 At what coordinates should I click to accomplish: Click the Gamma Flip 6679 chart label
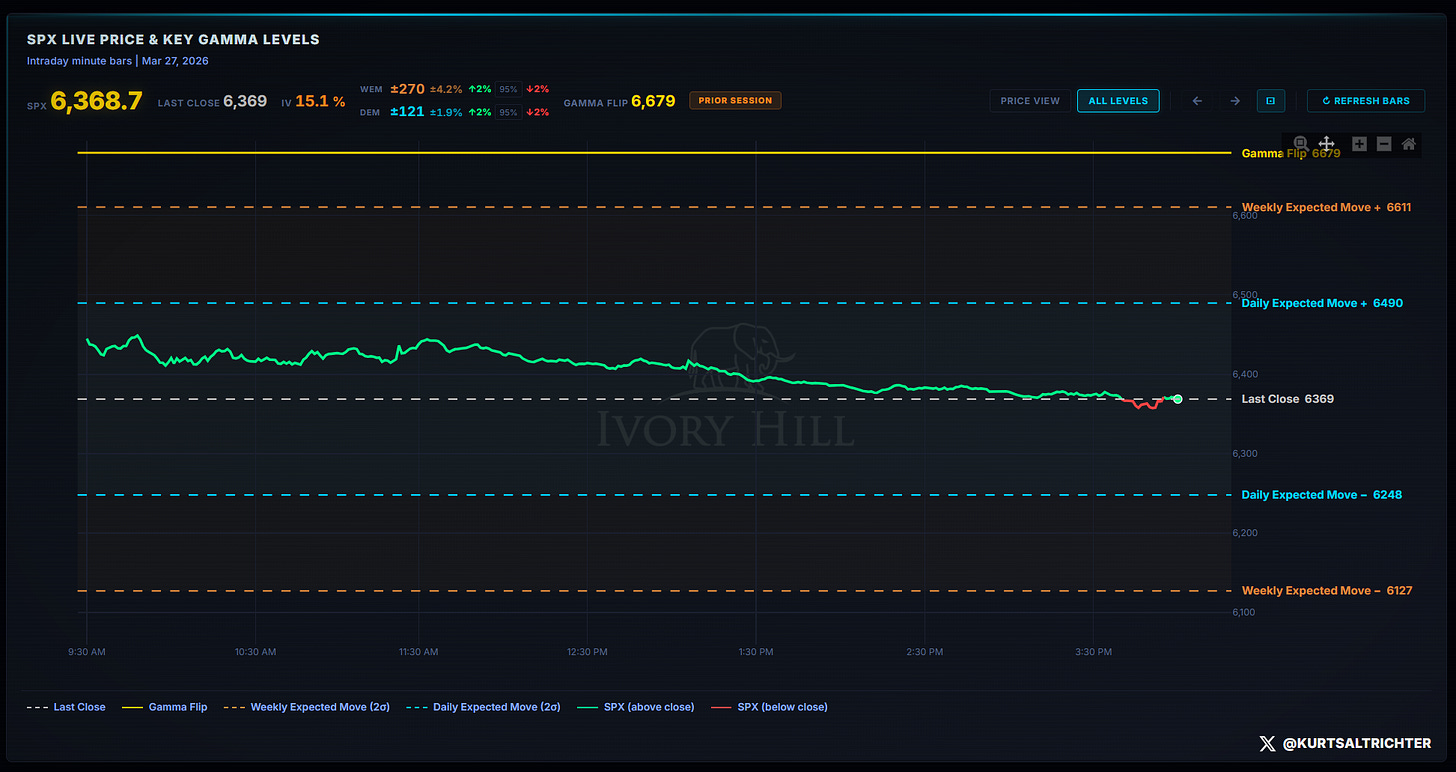coord(1291,154)
